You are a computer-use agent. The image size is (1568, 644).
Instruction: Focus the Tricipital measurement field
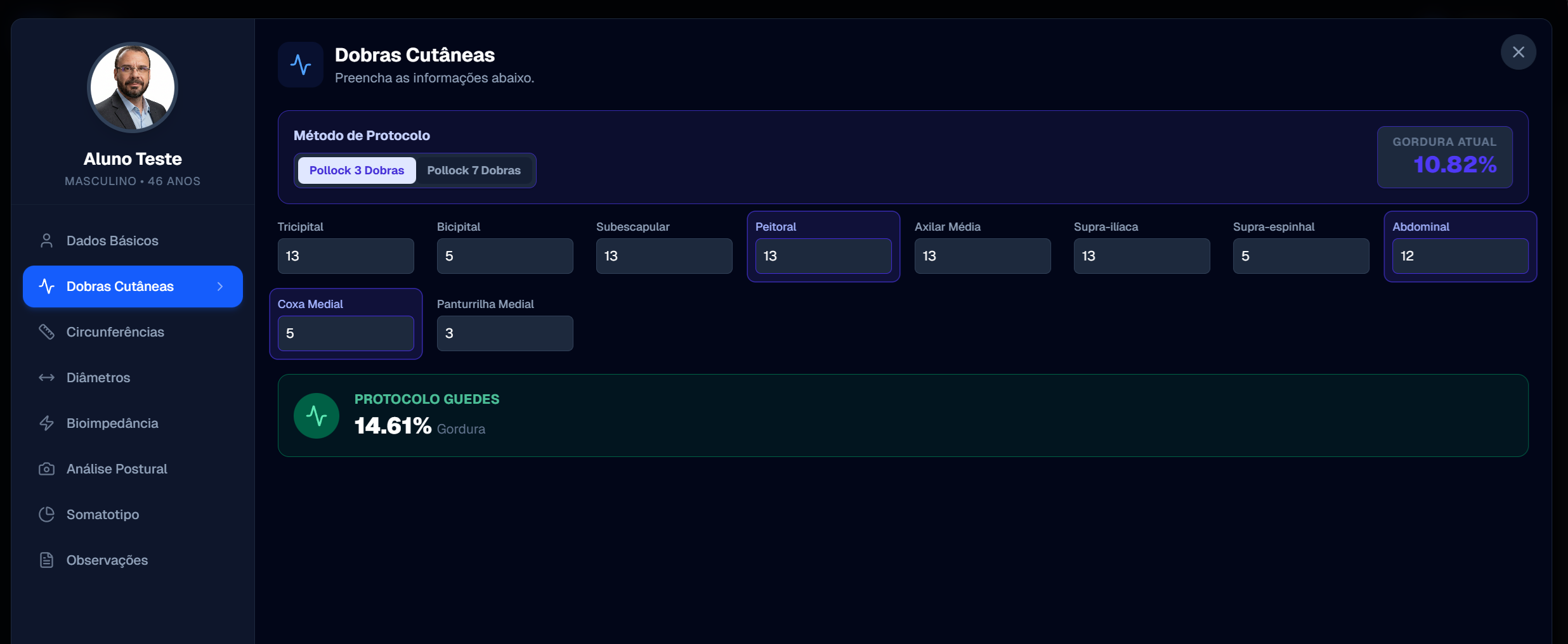tap(346, 256)
